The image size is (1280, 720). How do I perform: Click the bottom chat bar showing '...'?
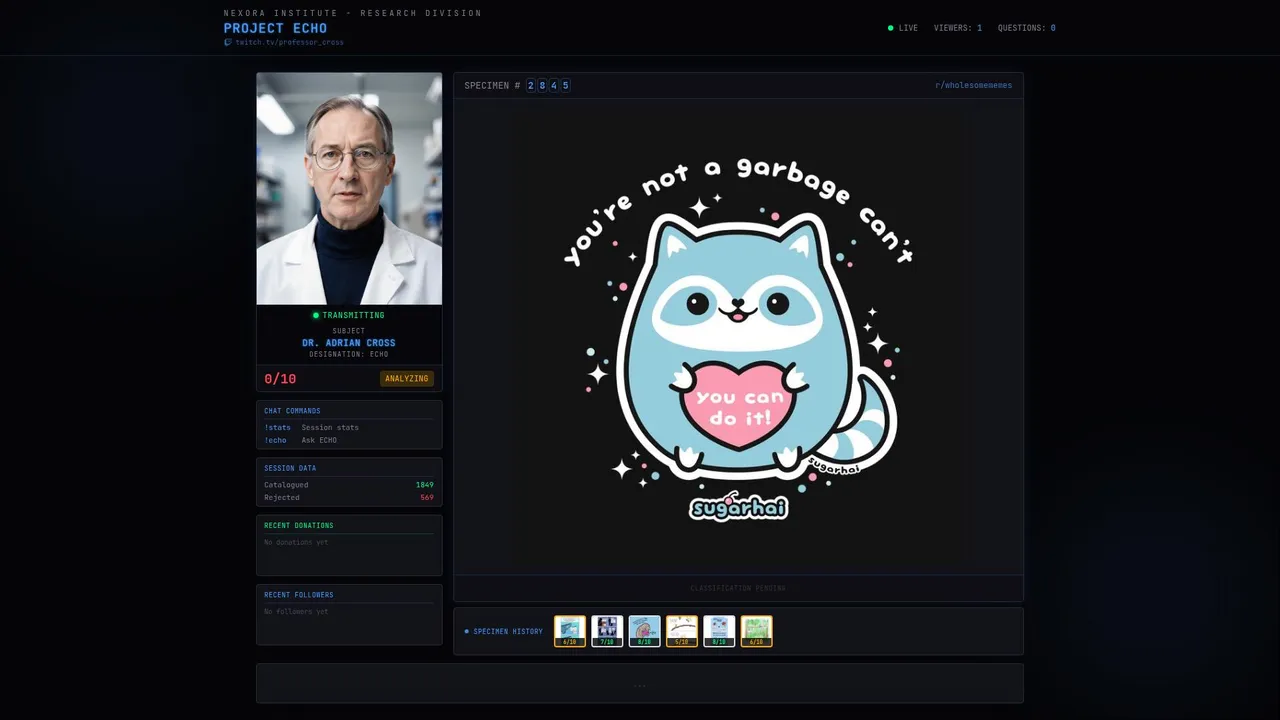tap(640, 683)
